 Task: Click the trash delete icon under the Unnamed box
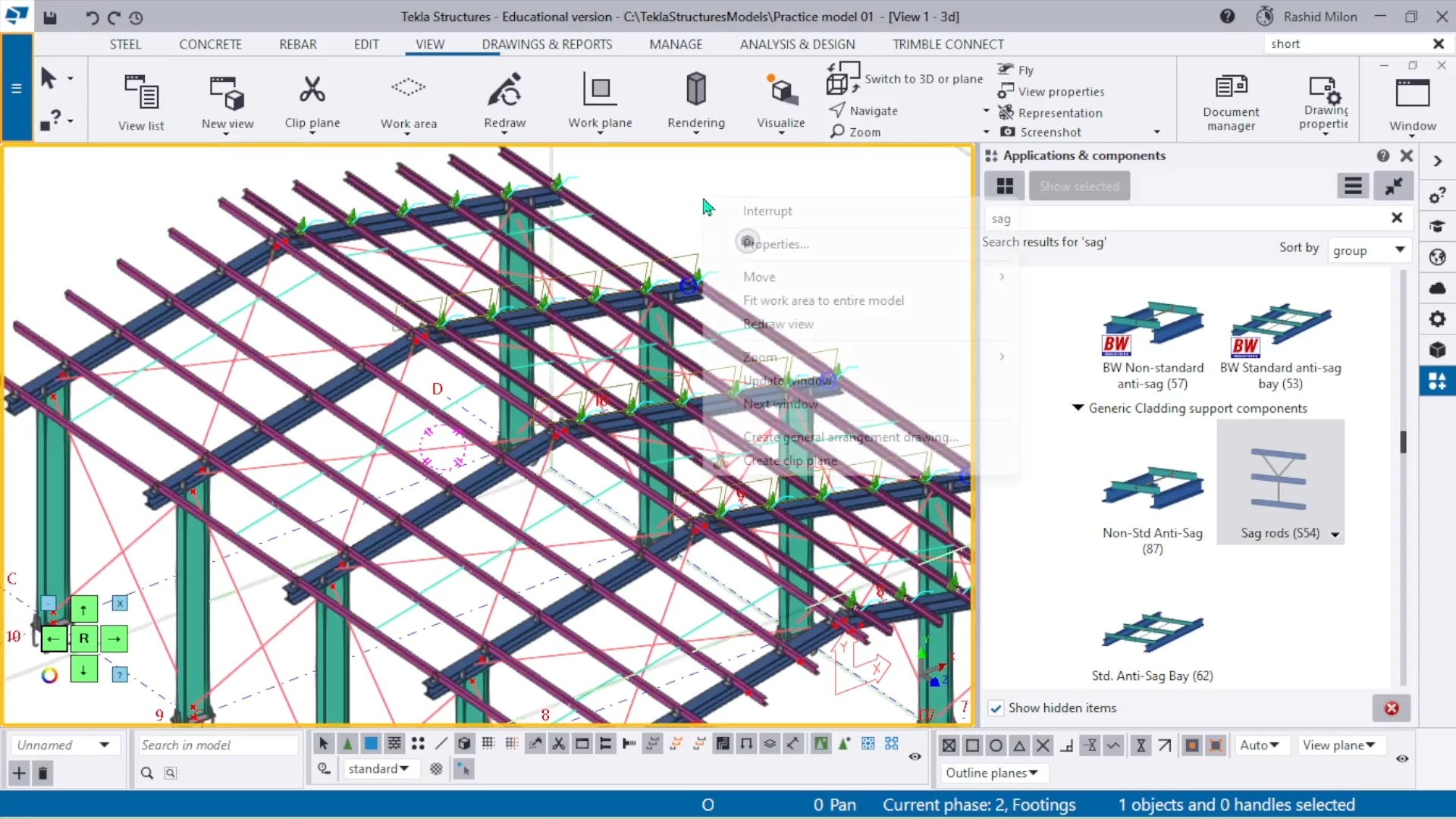[x=43, y=773]
